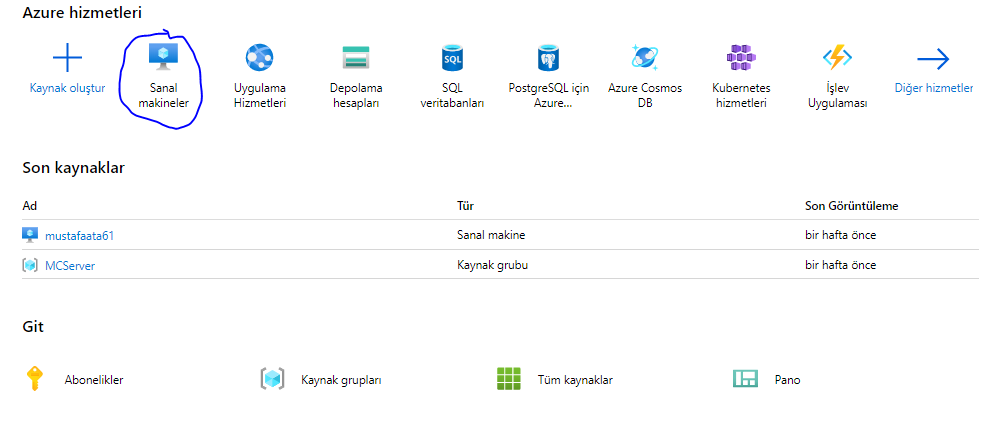The image size is (1000, 433).
Task: Click the Tür column header
Action: pyautogui.click(x=466, y=207)
